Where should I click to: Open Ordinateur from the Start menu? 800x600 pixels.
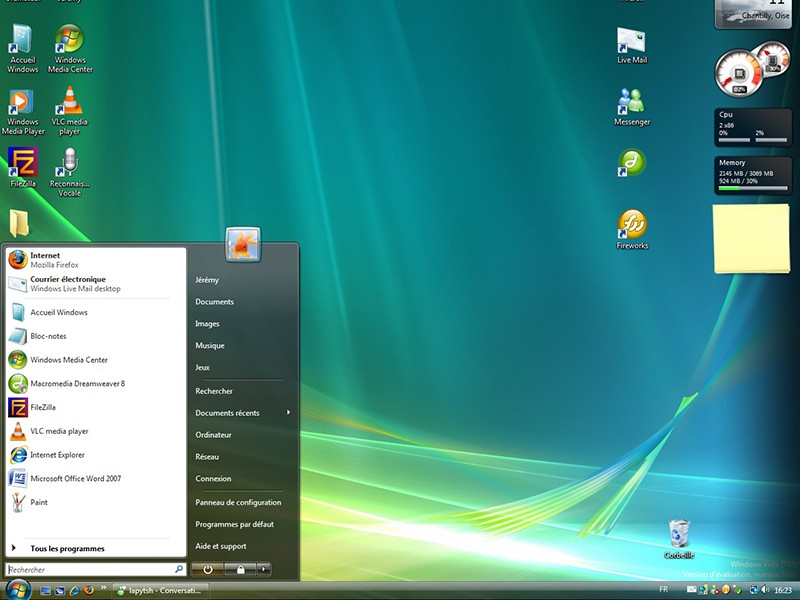pyautogui.click(x=243, y=435)
